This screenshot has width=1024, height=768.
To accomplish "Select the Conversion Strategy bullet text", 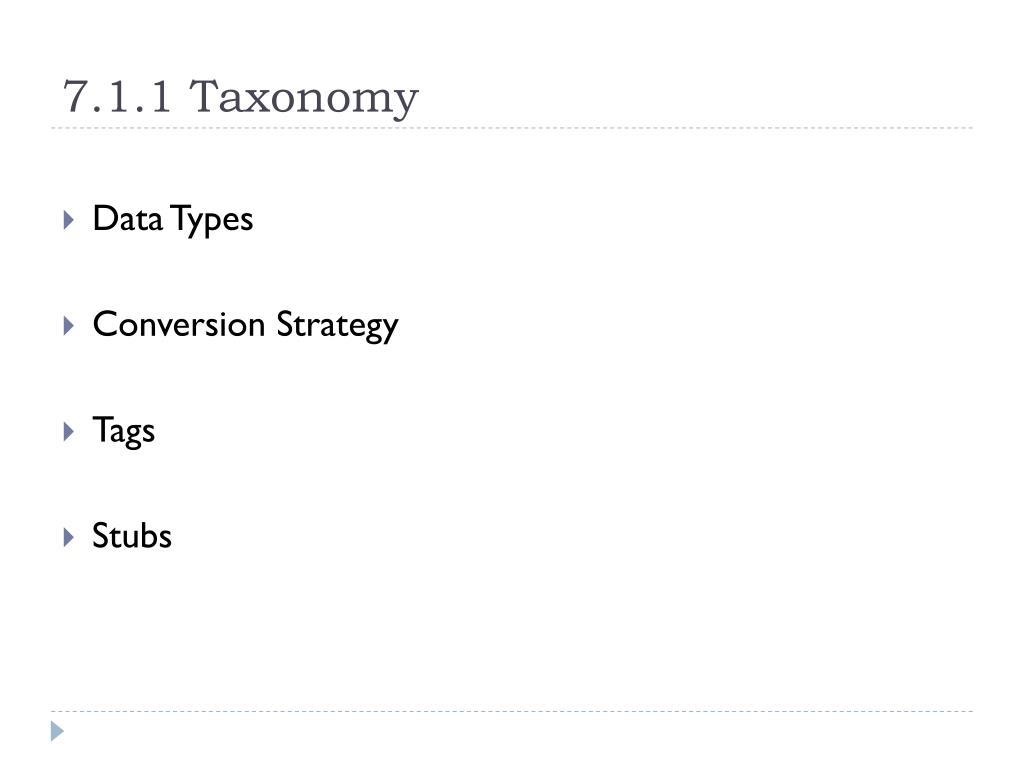I will (x=245, y=326).
